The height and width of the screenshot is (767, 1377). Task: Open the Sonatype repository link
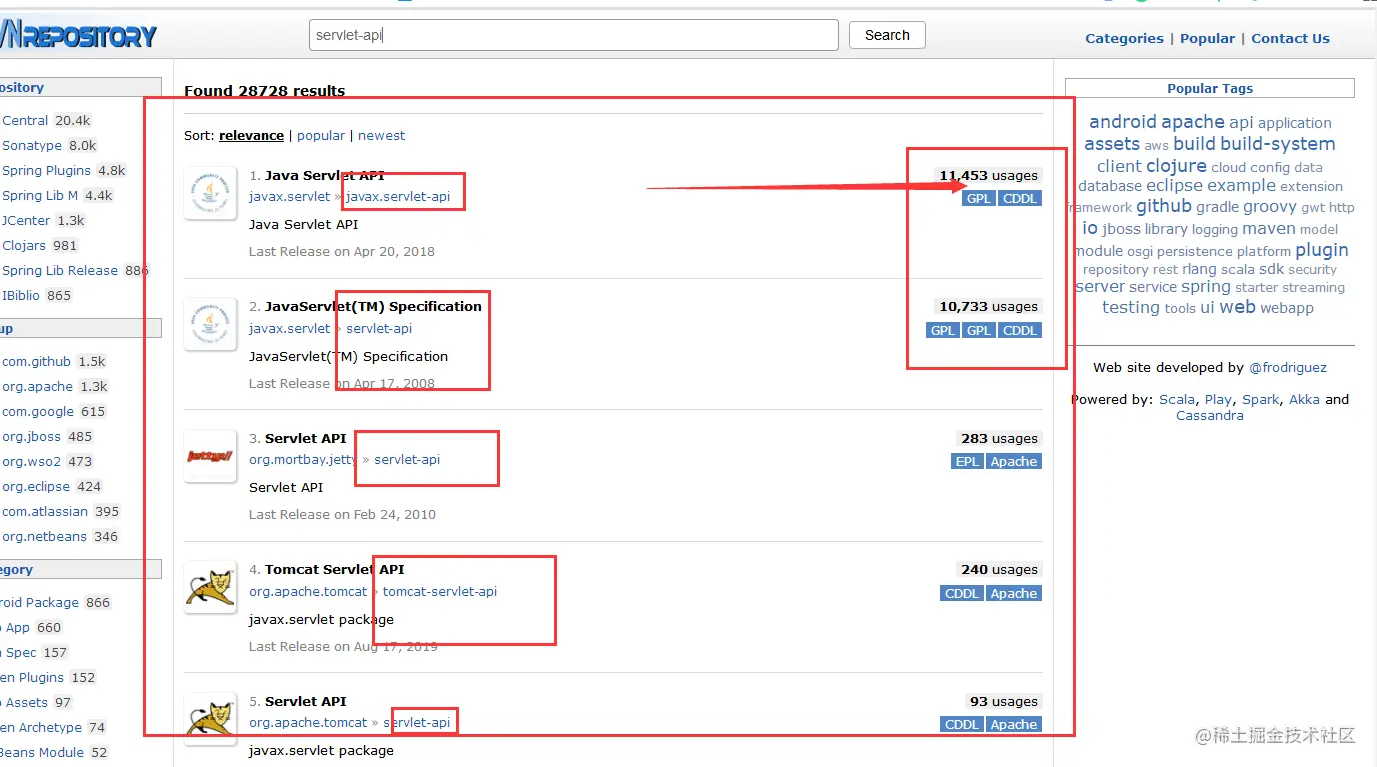[32, 145]
